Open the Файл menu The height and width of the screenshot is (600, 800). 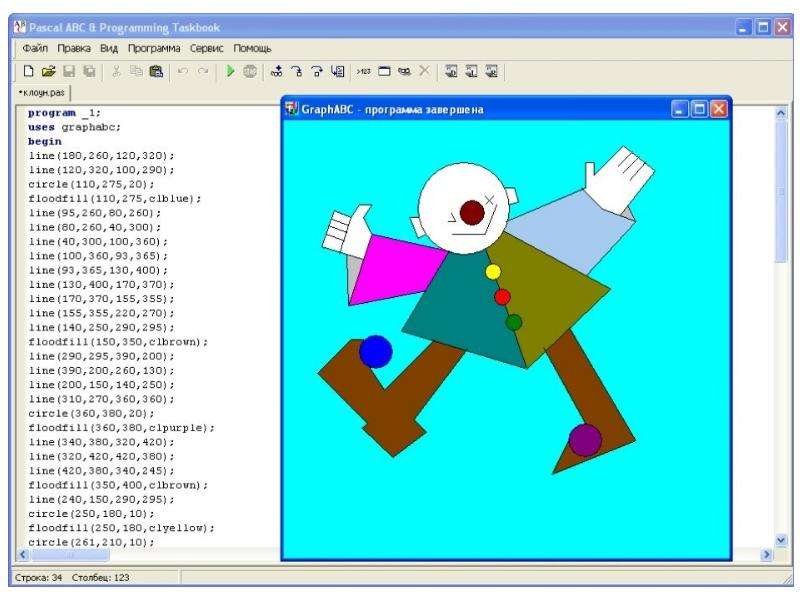click(35, 48)
